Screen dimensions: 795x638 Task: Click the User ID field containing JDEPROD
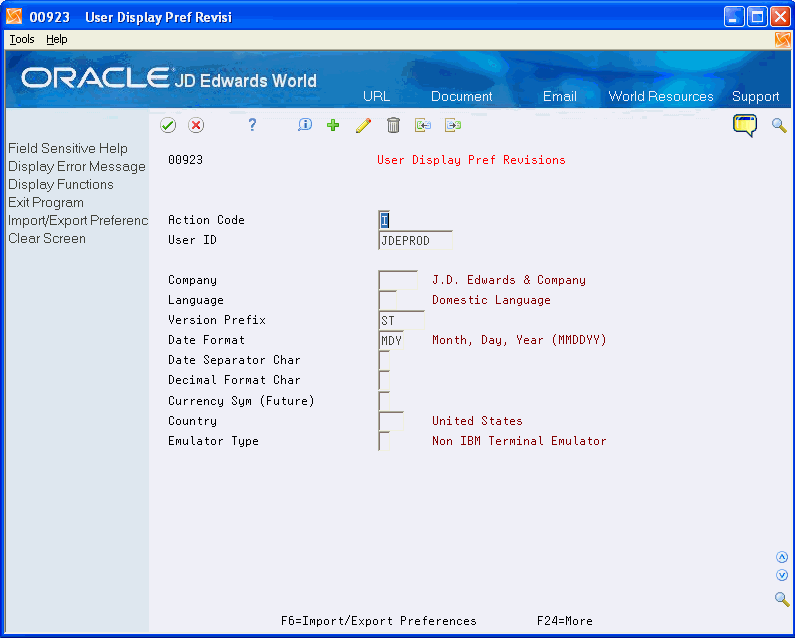point(415,240)
